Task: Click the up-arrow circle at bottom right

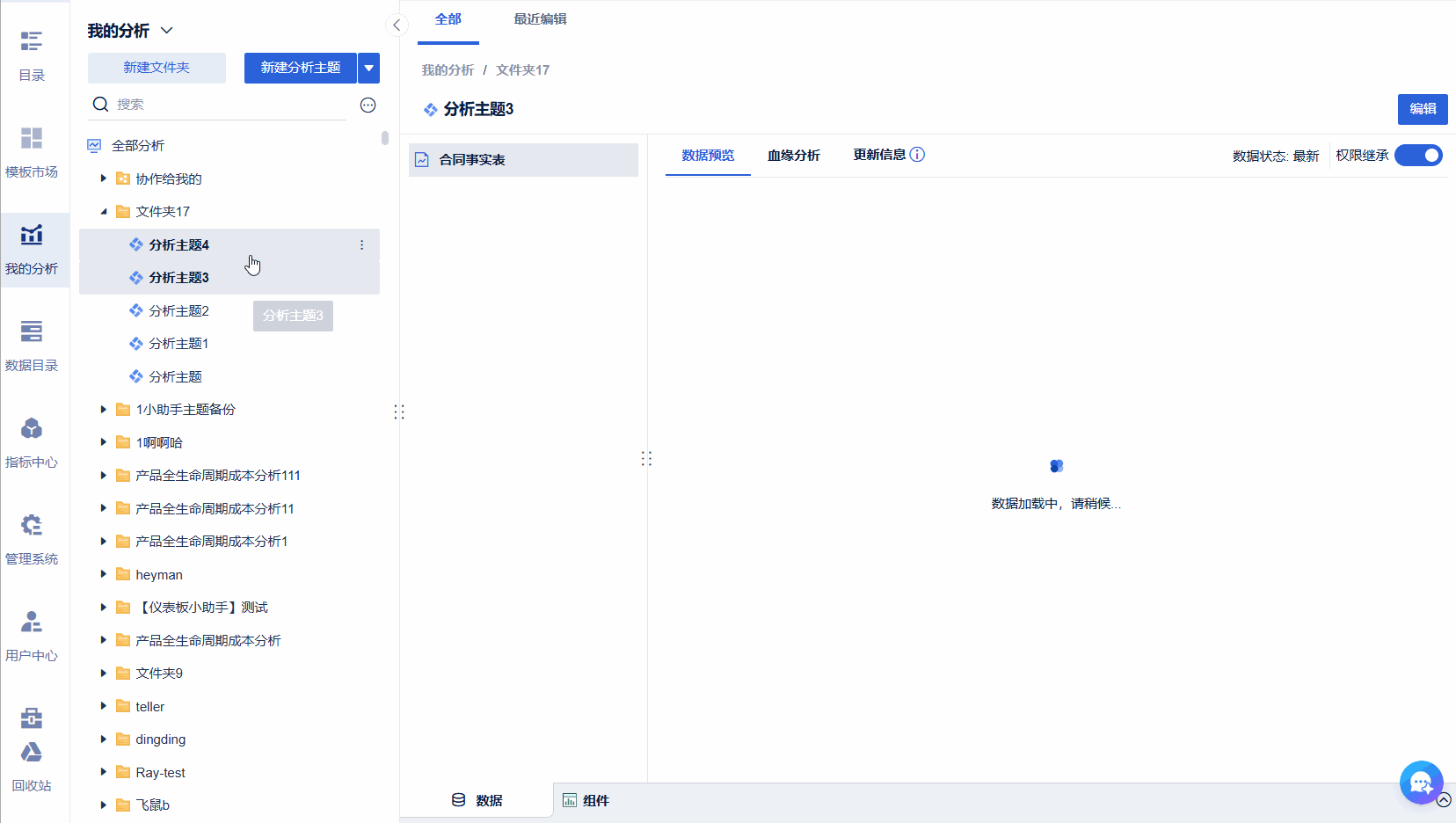Action: pos(1444,800)
